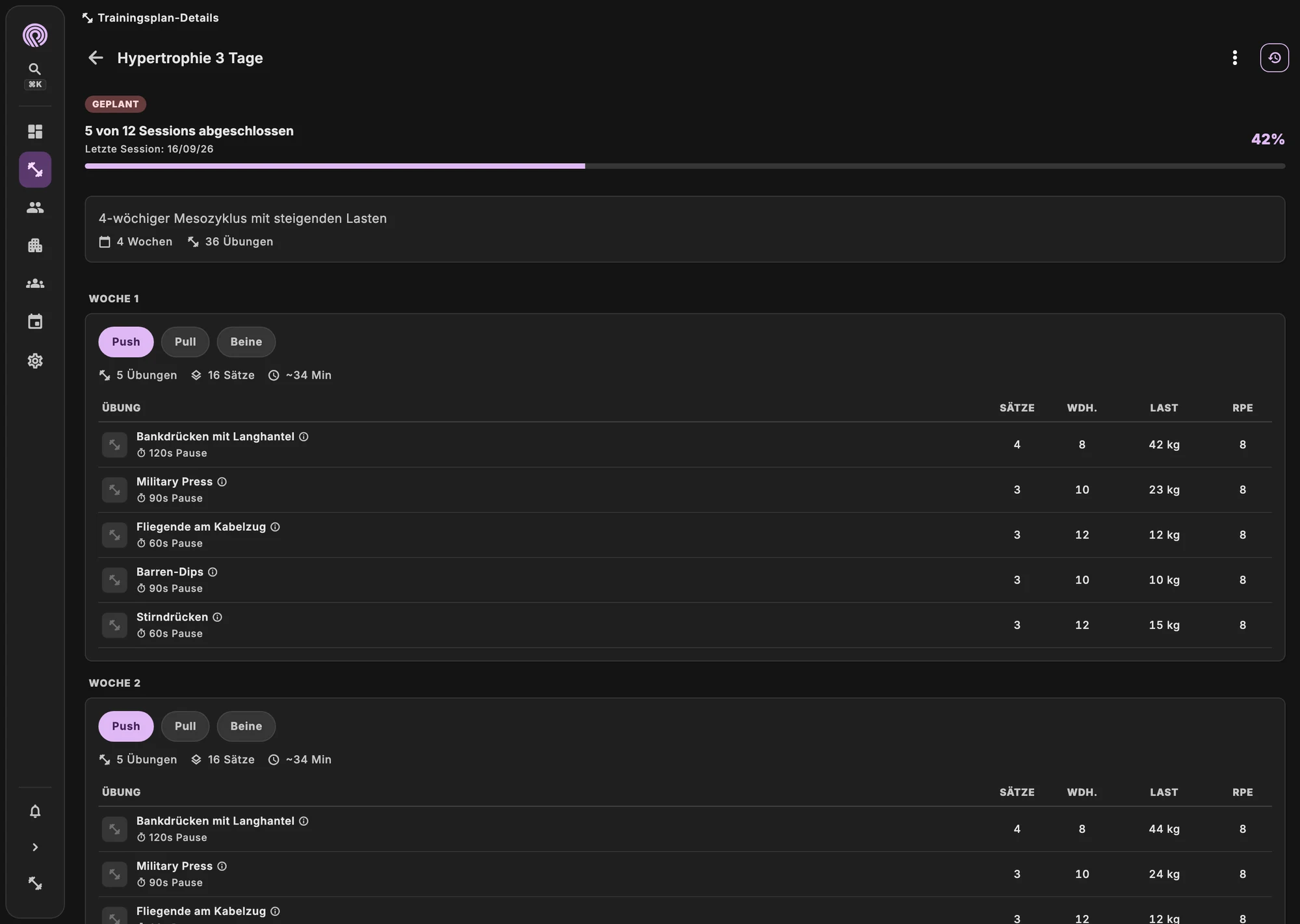Image resolution: width=1300 pixels, height=924 pixels.
Task: Click the Stirndrücken exercise thumbnail
Action: point(114,625)
